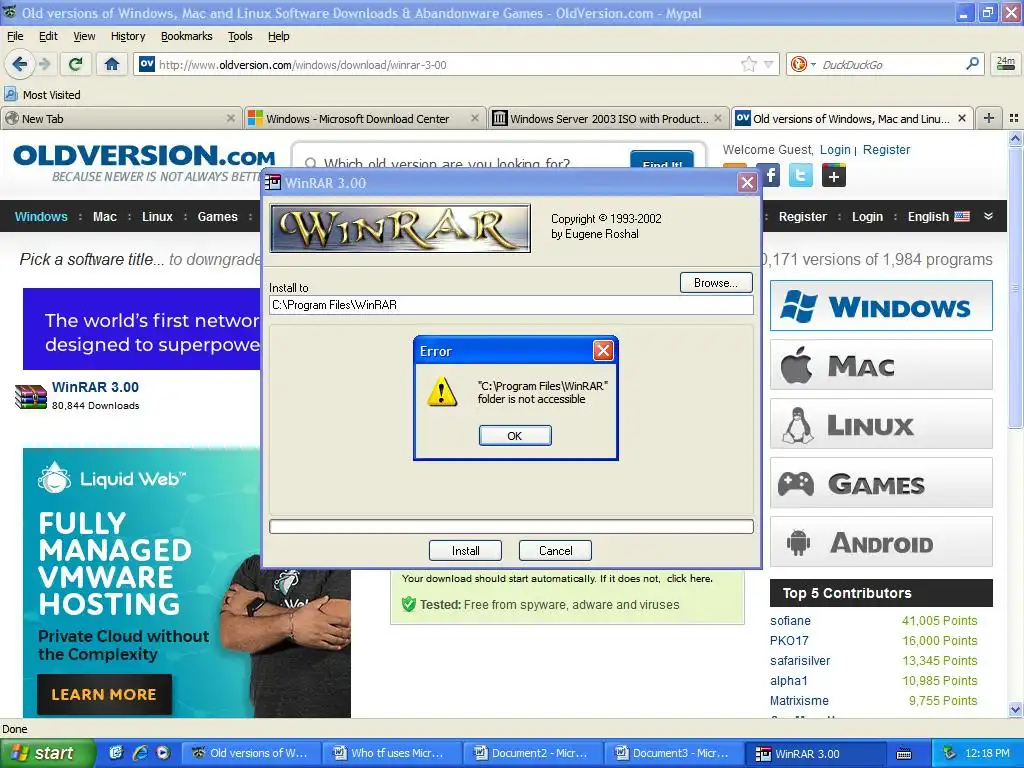Reload the page with the refresh icon
1024x768 pixels.
coord(76,64)
